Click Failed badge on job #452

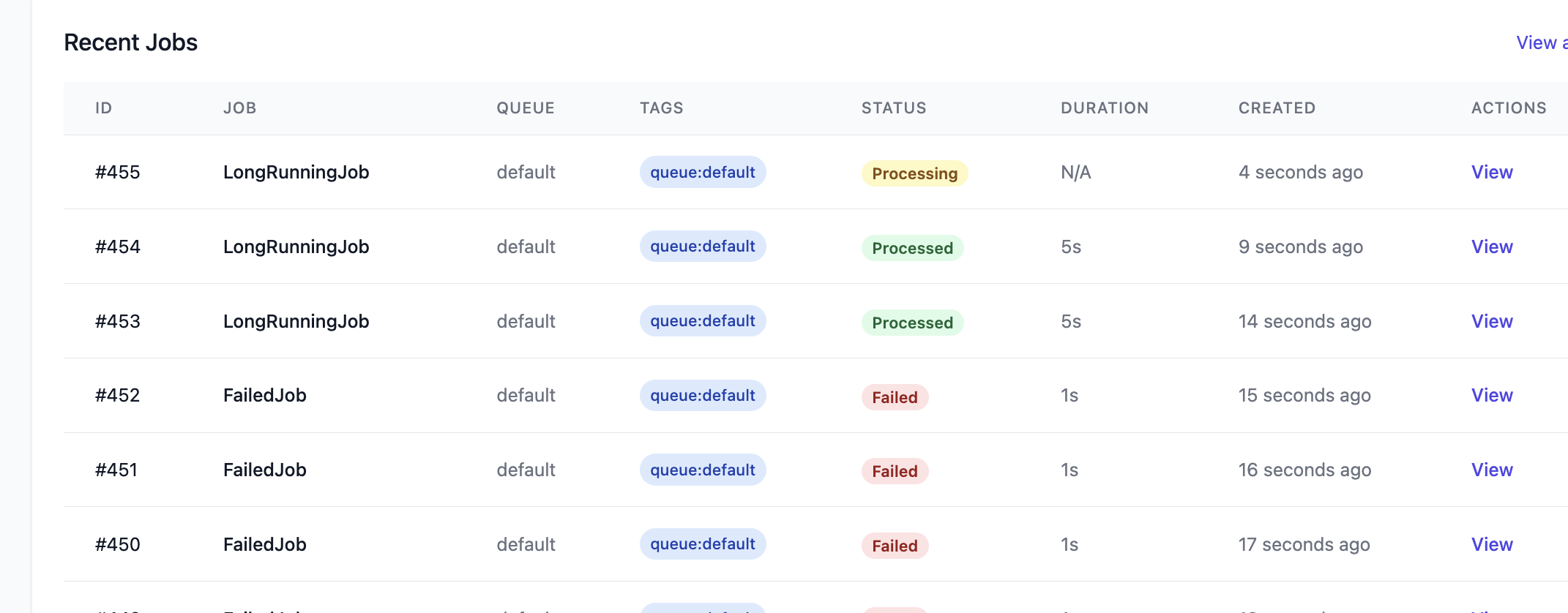(895, 397)
